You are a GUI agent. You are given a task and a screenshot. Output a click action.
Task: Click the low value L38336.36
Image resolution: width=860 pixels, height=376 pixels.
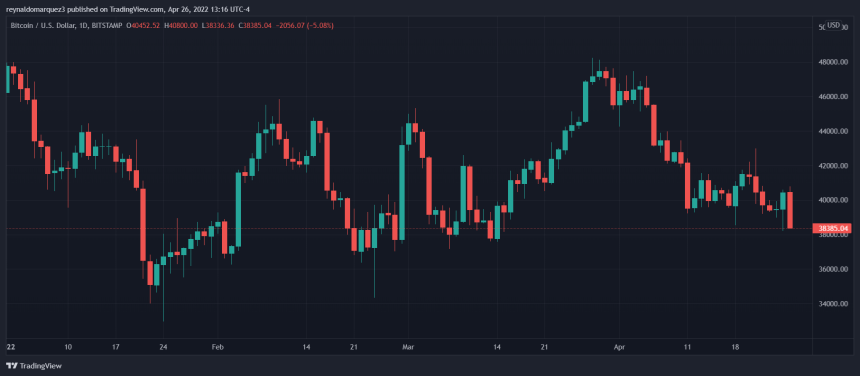[x=218, y=26]
